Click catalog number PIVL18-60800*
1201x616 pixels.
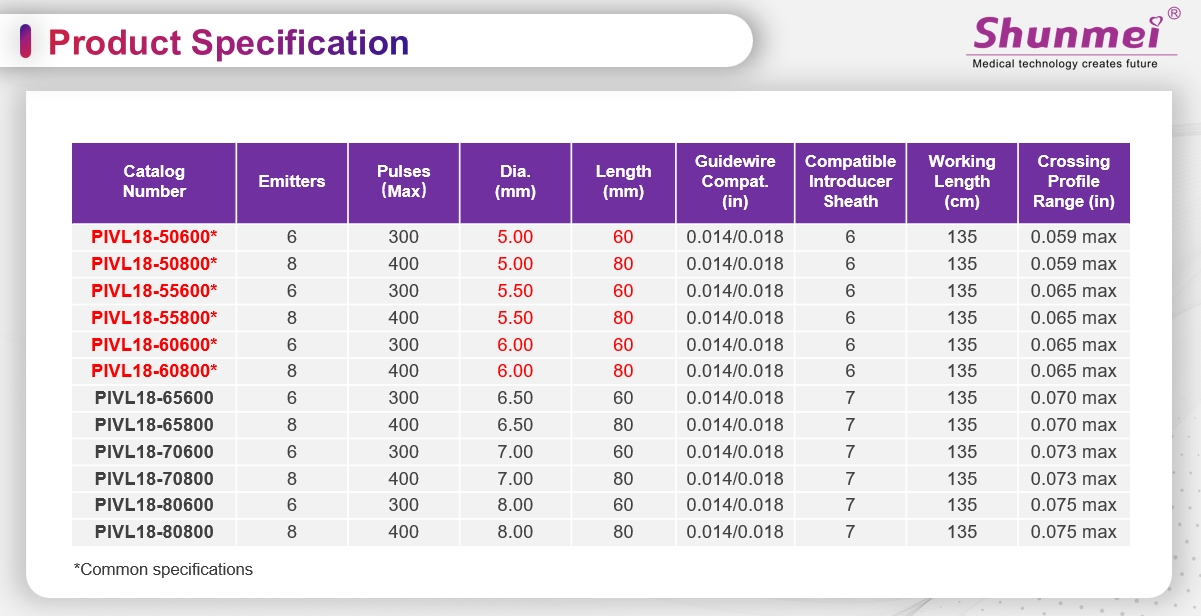154,371
